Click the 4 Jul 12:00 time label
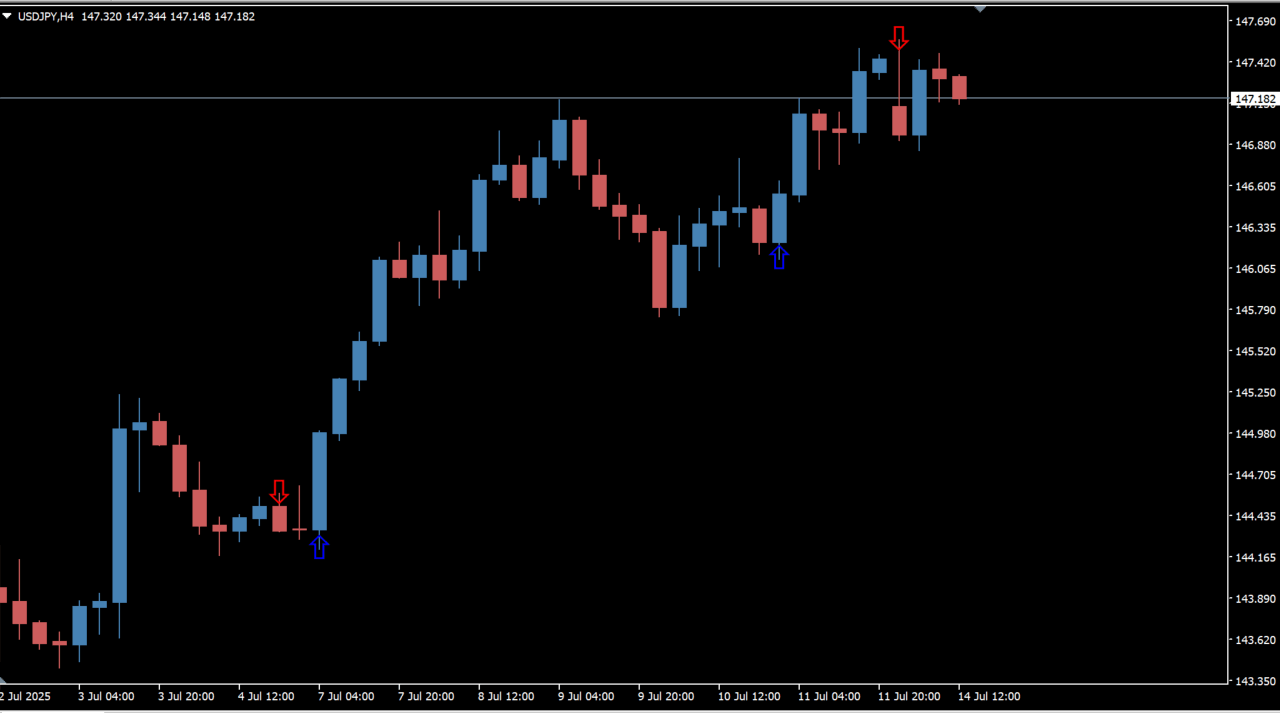 click(x=266, y=696)
